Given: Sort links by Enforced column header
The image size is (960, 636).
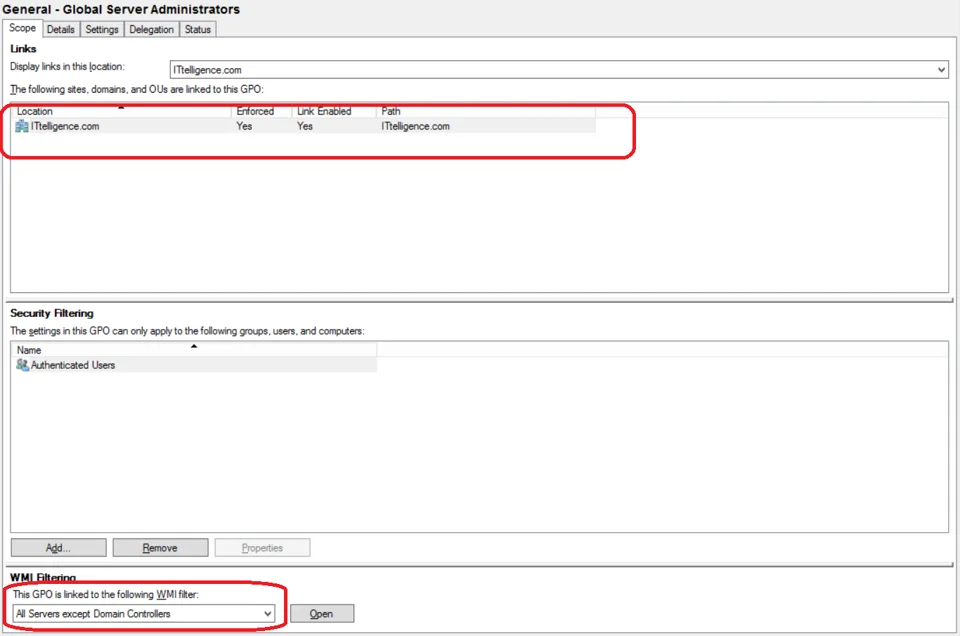Looking at the screenshot, I should pos(261,111).
